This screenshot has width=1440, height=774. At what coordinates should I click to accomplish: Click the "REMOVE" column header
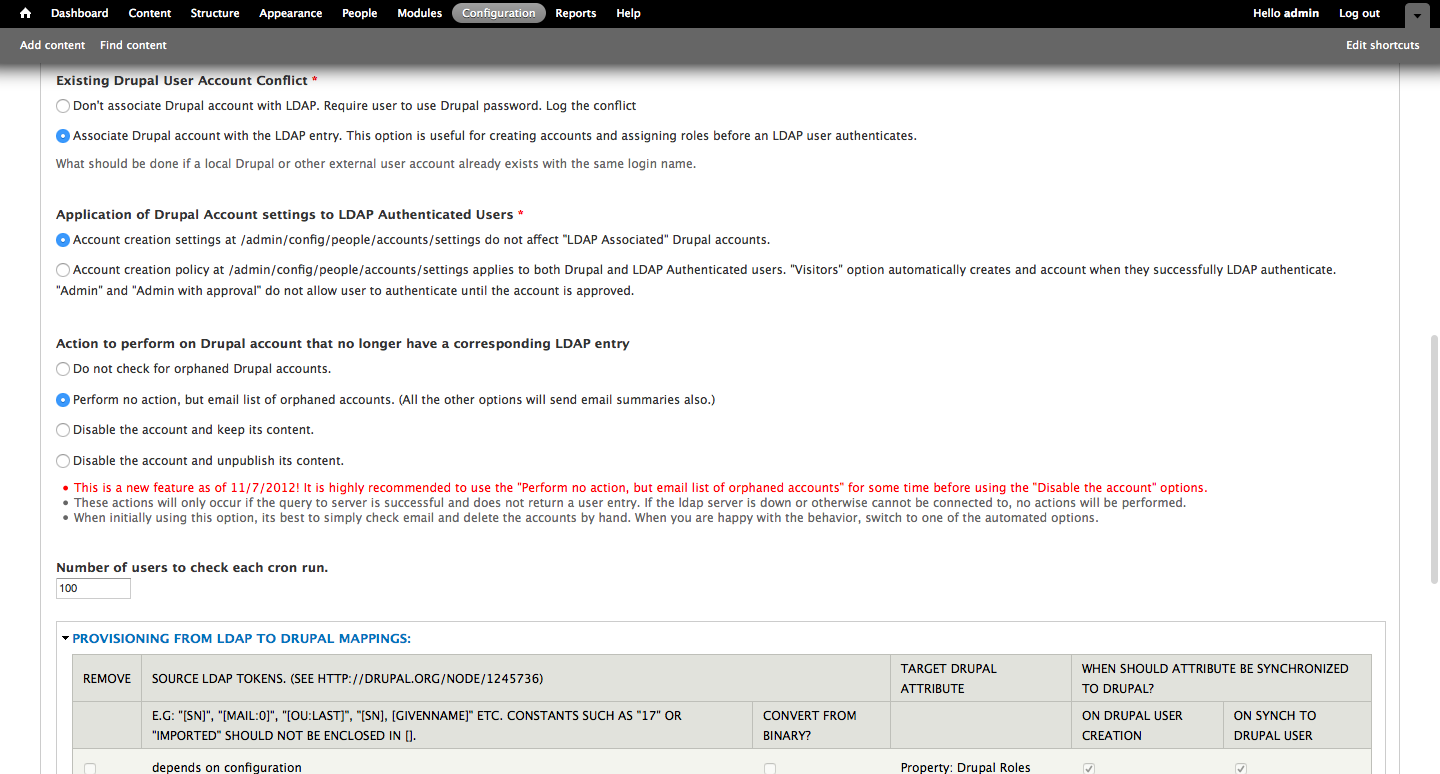(x=107, y=678)
